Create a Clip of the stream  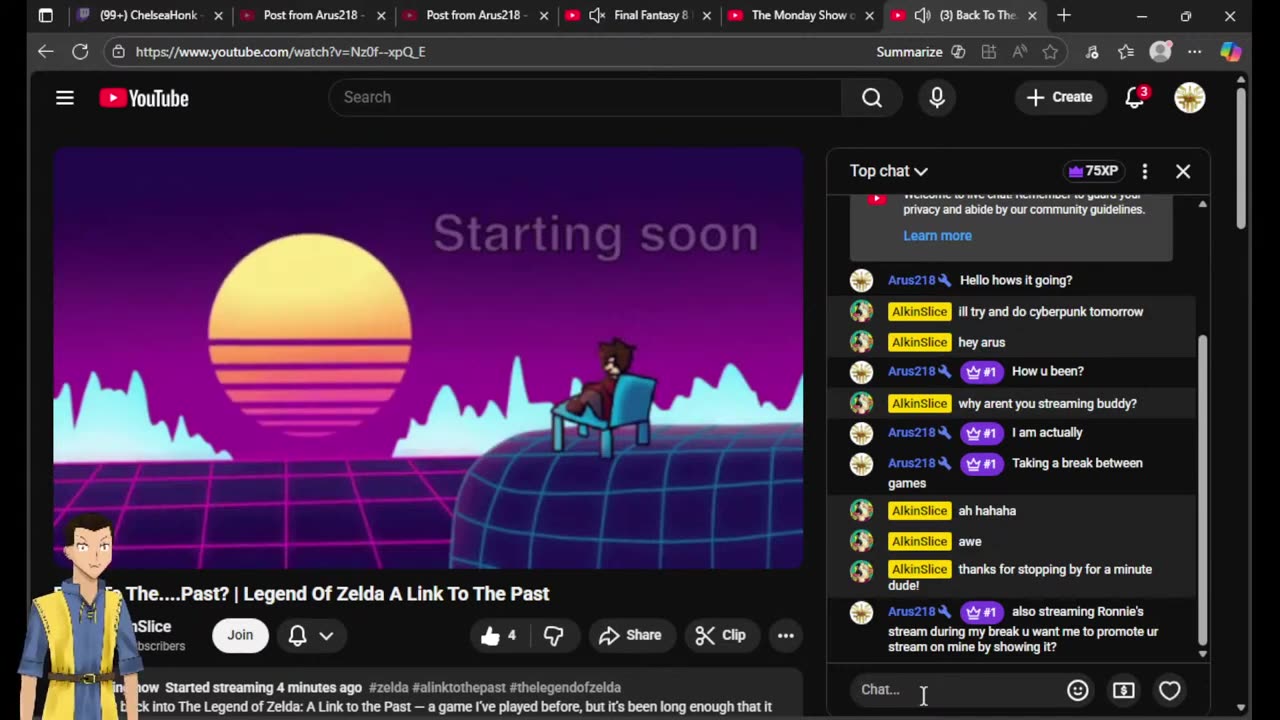point(721,635)
